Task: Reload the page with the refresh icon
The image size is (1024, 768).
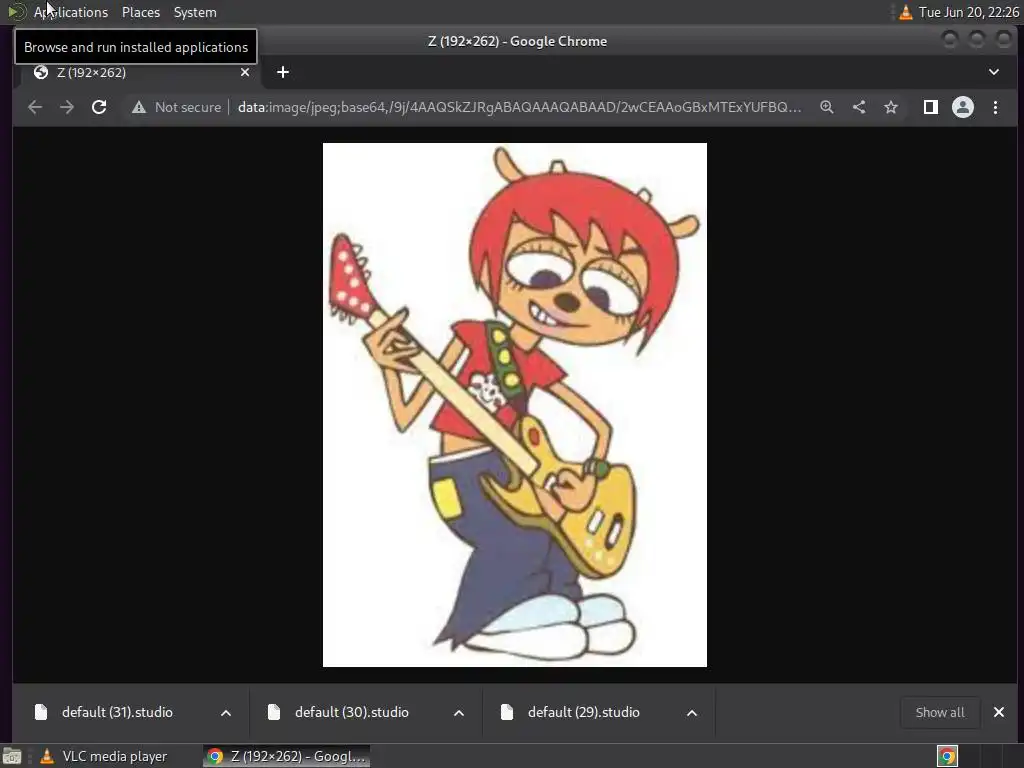Action: (99, 107)
